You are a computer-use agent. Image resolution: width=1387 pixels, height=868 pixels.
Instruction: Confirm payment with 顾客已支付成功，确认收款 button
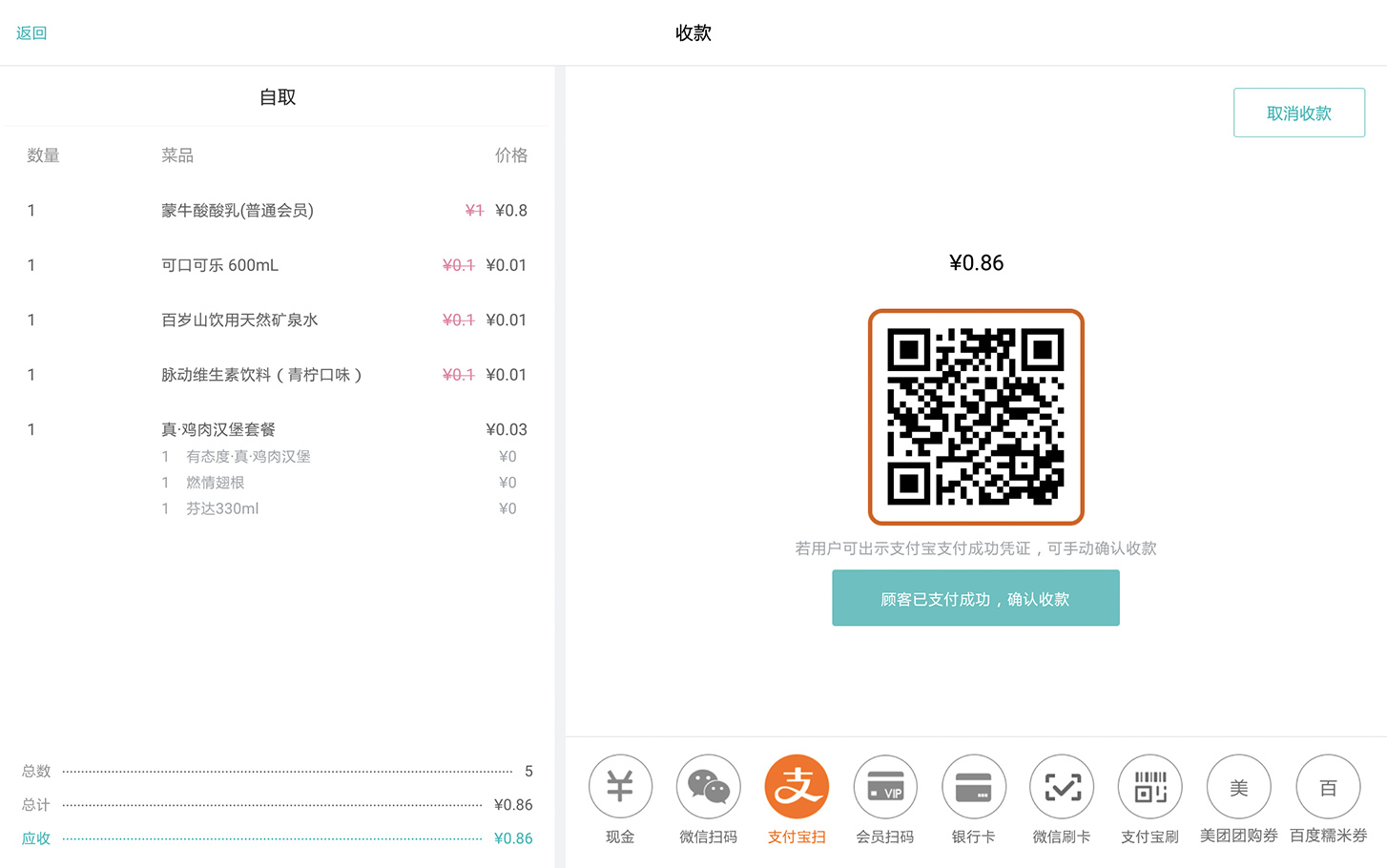(x=975, y=598)
